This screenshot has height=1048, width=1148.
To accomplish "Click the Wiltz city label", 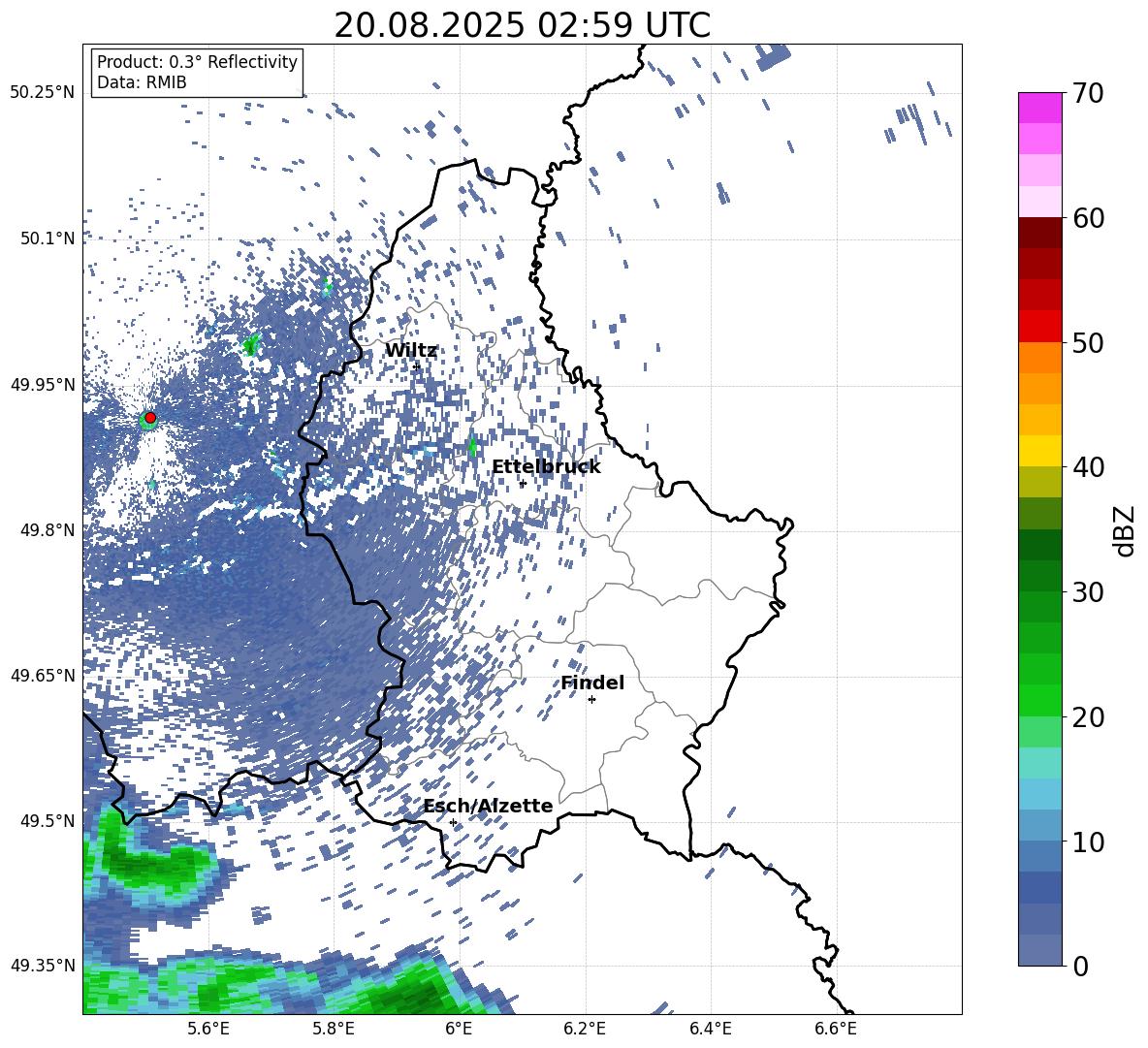I will pos(411,351).
